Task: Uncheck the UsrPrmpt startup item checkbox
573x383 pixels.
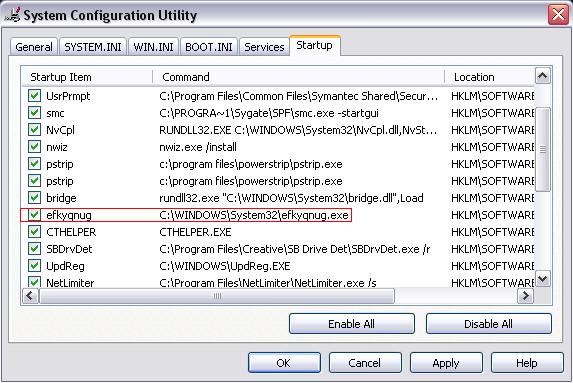Action: tap(34, 96)
